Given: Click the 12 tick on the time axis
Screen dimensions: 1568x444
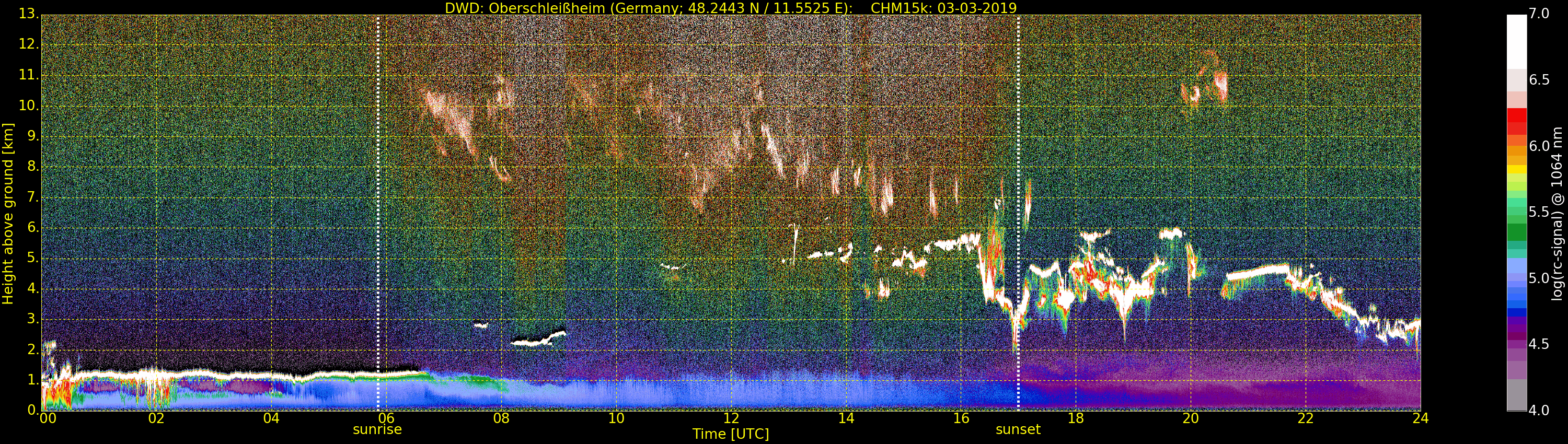Looking at the screenshot, I should [x=731, y=418].
